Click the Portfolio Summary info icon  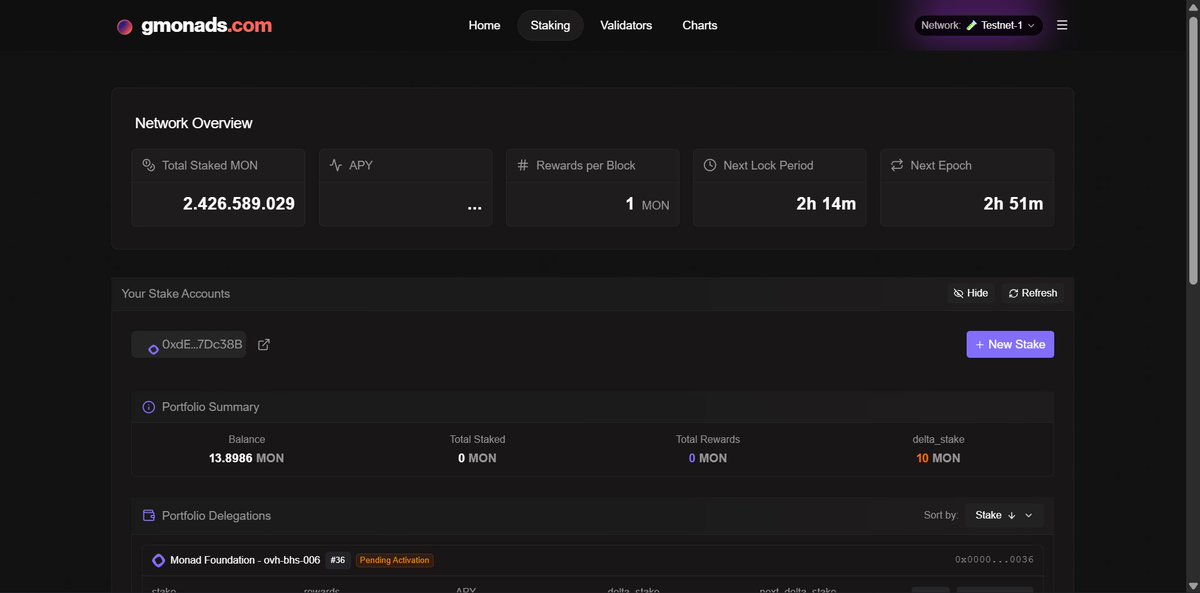pos(149,407)
